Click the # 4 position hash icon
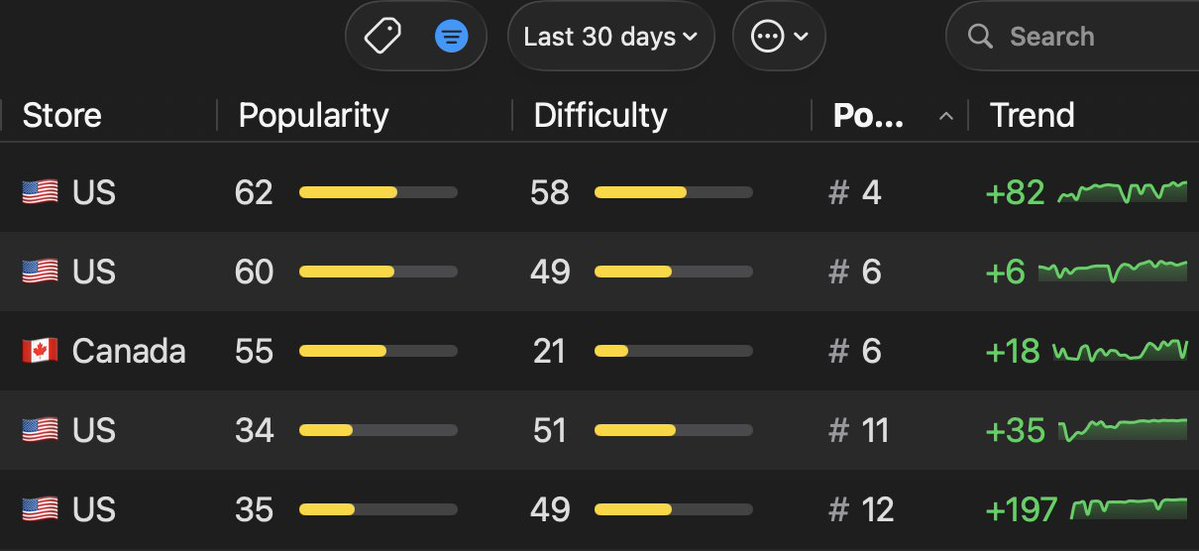The width and height of the screenshot is (1199, 551). point(839,193)
